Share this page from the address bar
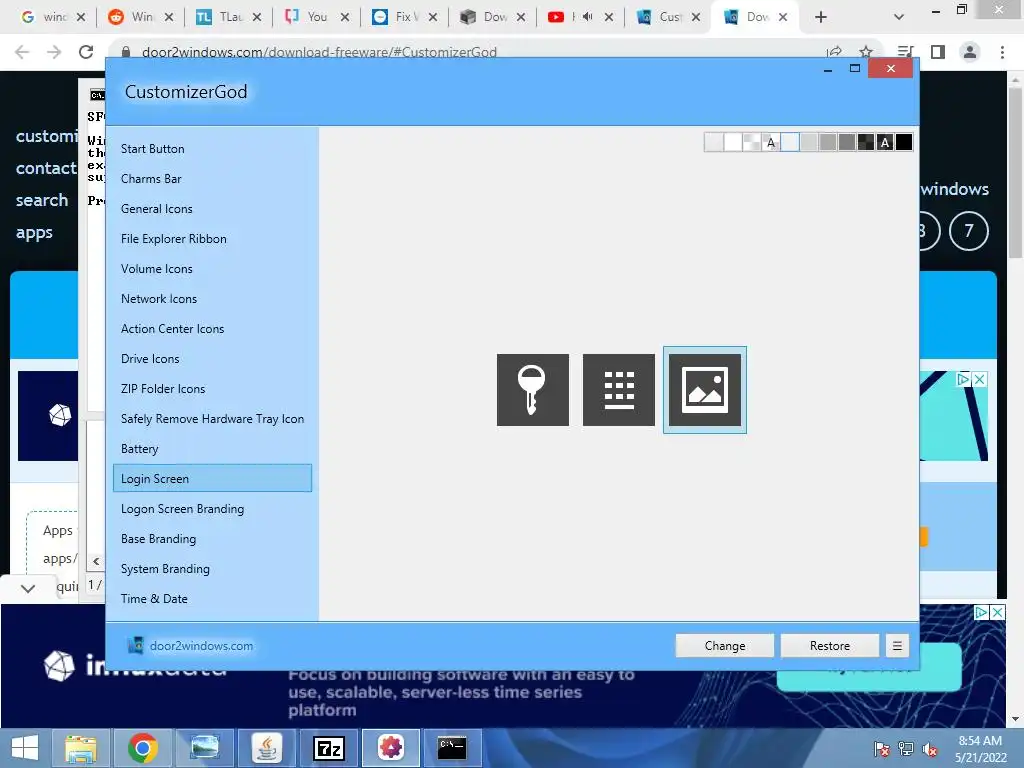 click(834, 52)
